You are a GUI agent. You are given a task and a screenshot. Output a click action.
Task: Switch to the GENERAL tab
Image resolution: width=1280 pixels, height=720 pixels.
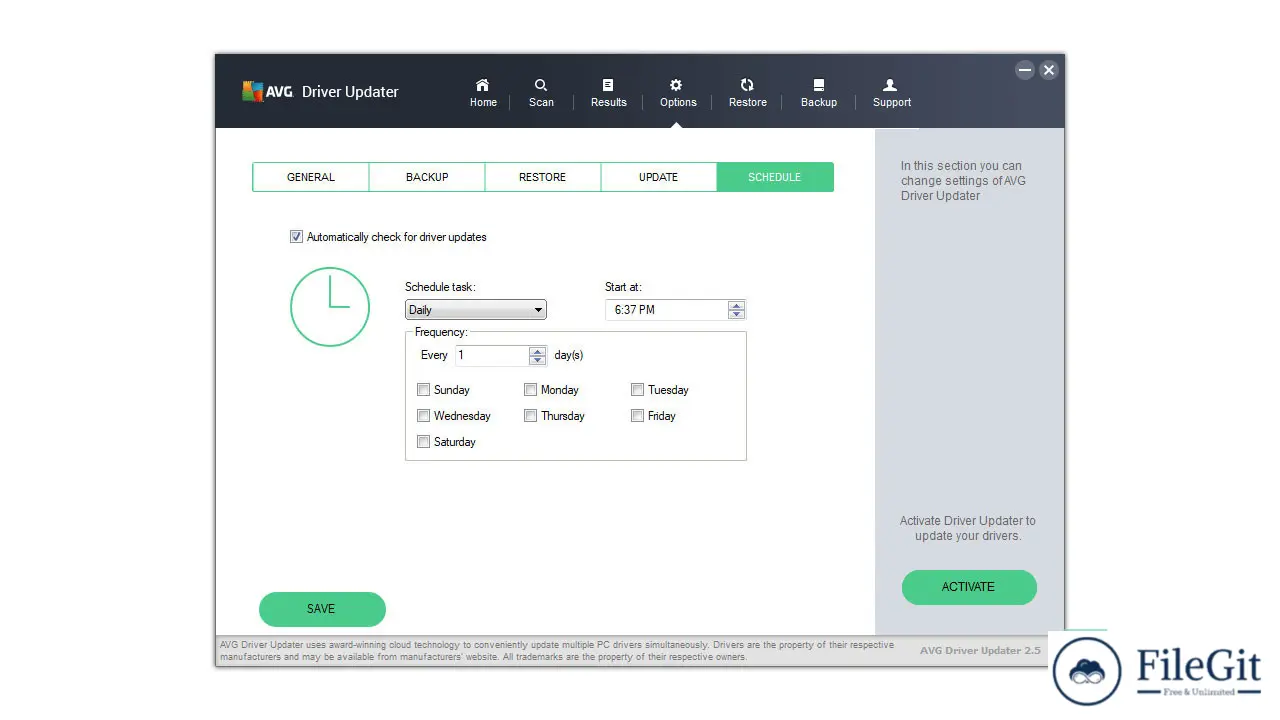click(x=311, y=177)
